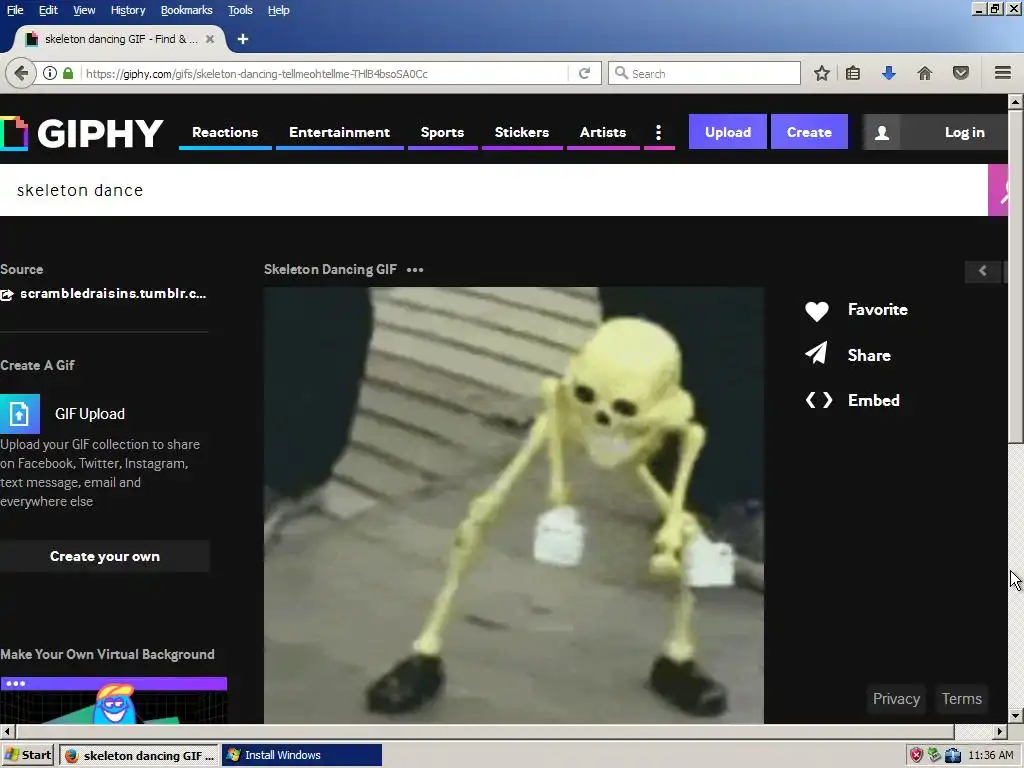Open scrambledraisins.tumblr source link
The width and height of the screenshot is (1024, 768).
pos(113,294)
